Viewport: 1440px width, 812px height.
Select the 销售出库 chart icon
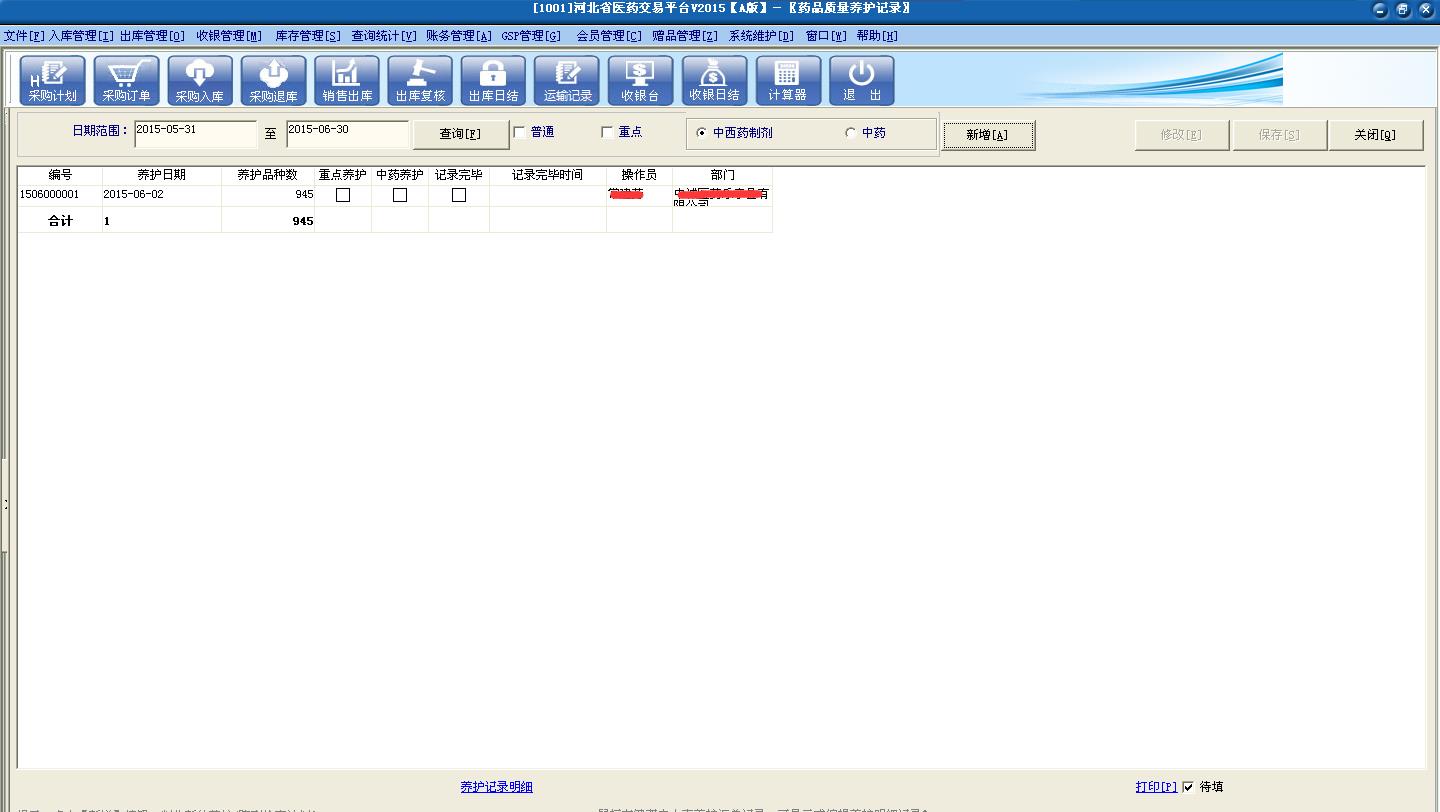coord(347,81)
